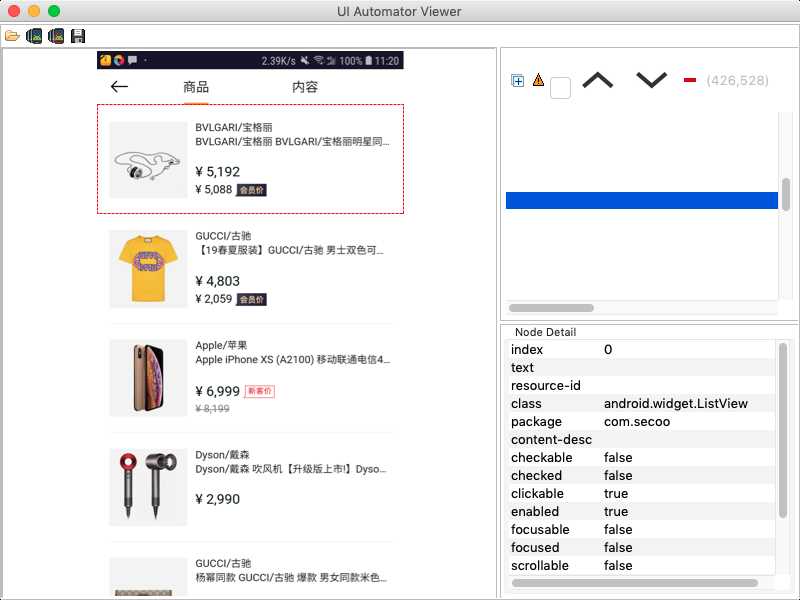Expand all nodes with the plus icon
800x600 pixels.
click(517, 81)
